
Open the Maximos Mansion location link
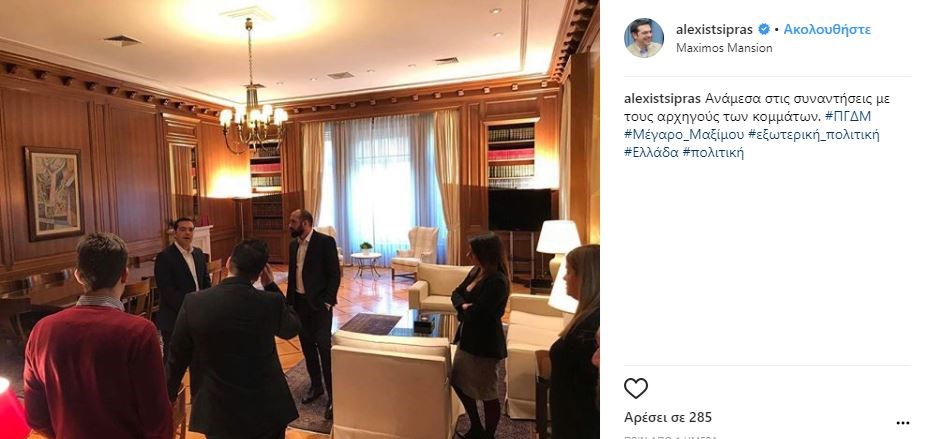(x=724, y=48)
